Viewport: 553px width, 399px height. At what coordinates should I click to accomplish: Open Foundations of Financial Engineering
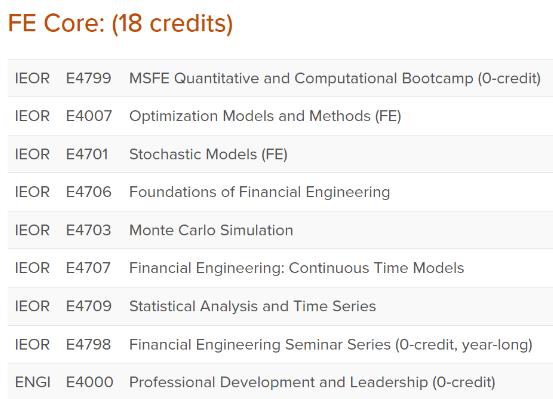(x=260, y=192)
